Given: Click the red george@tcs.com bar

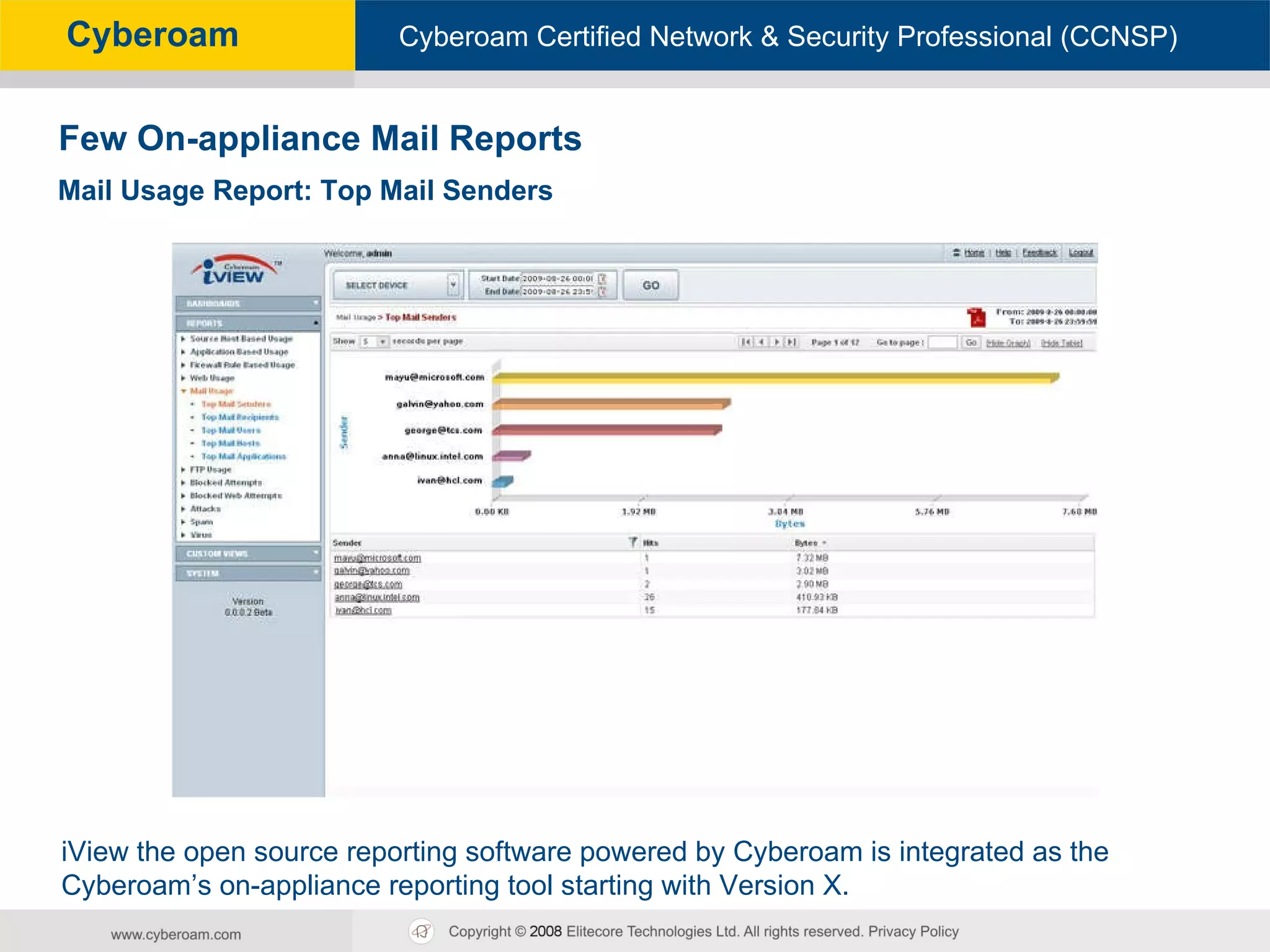Looking at the screenshot, I should pyautogui.click(x=607, y=430).
